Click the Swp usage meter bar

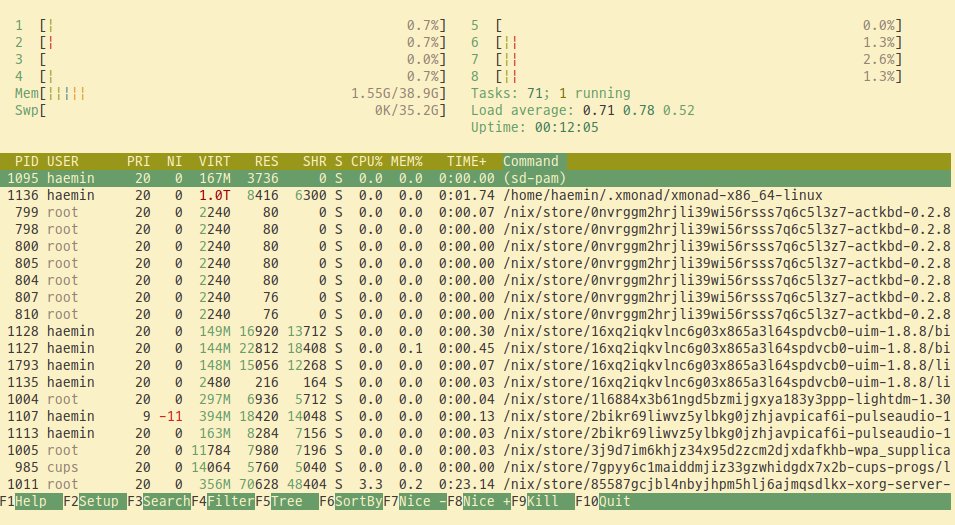coord(231,111)
